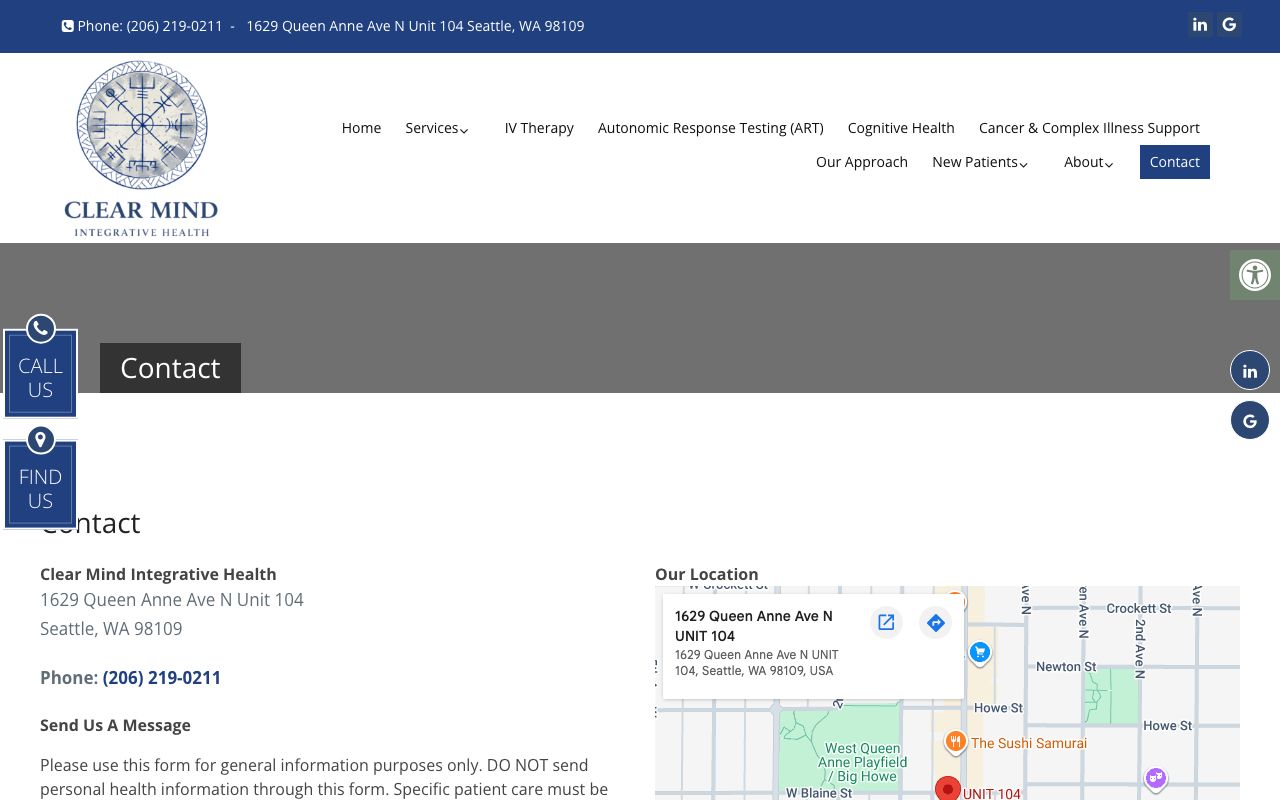The height and width of the screenshot is (800, 1280).
Task: Open map directions arrow icon
Action: click(x=935, y=623)
